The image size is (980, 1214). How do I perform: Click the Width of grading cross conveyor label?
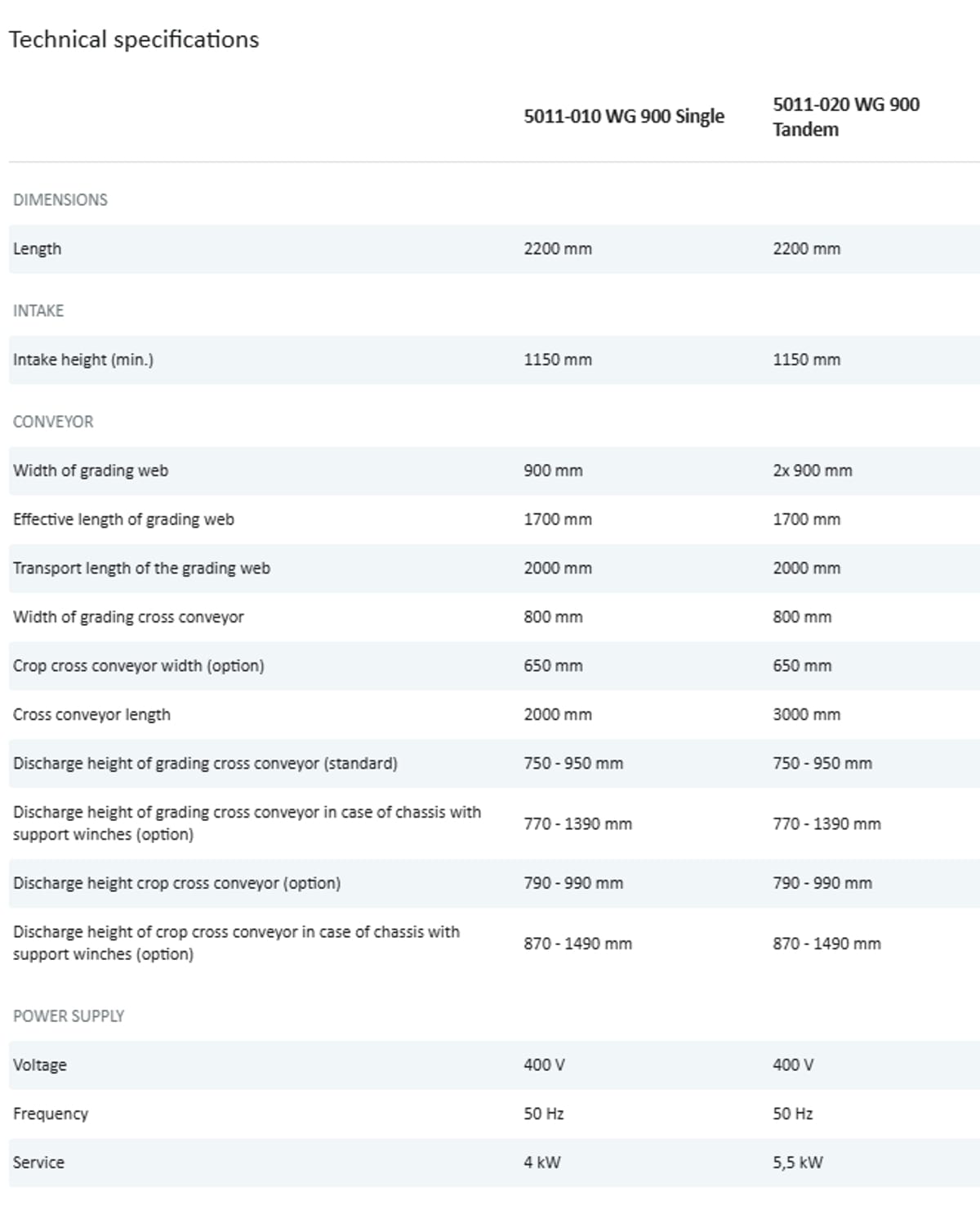pos(128,617)
